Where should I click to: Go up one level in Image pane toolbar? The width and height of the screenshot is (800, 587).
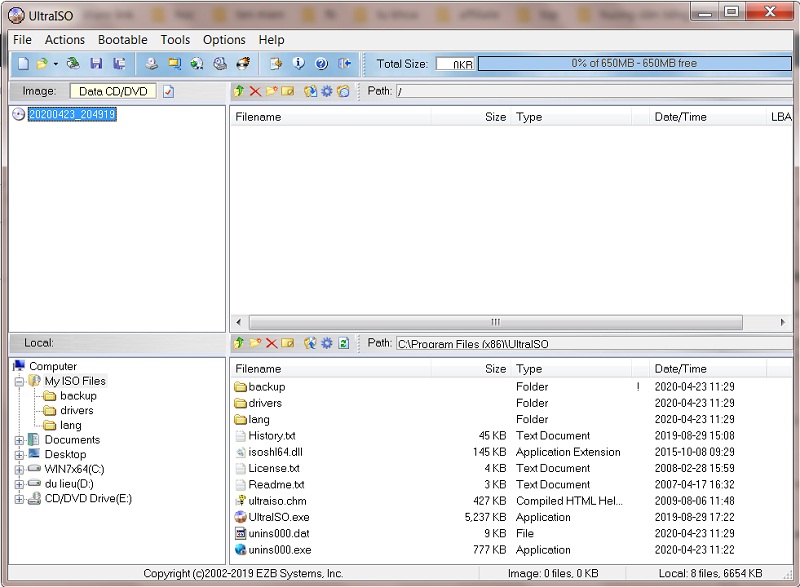click(x=238, y=91)
